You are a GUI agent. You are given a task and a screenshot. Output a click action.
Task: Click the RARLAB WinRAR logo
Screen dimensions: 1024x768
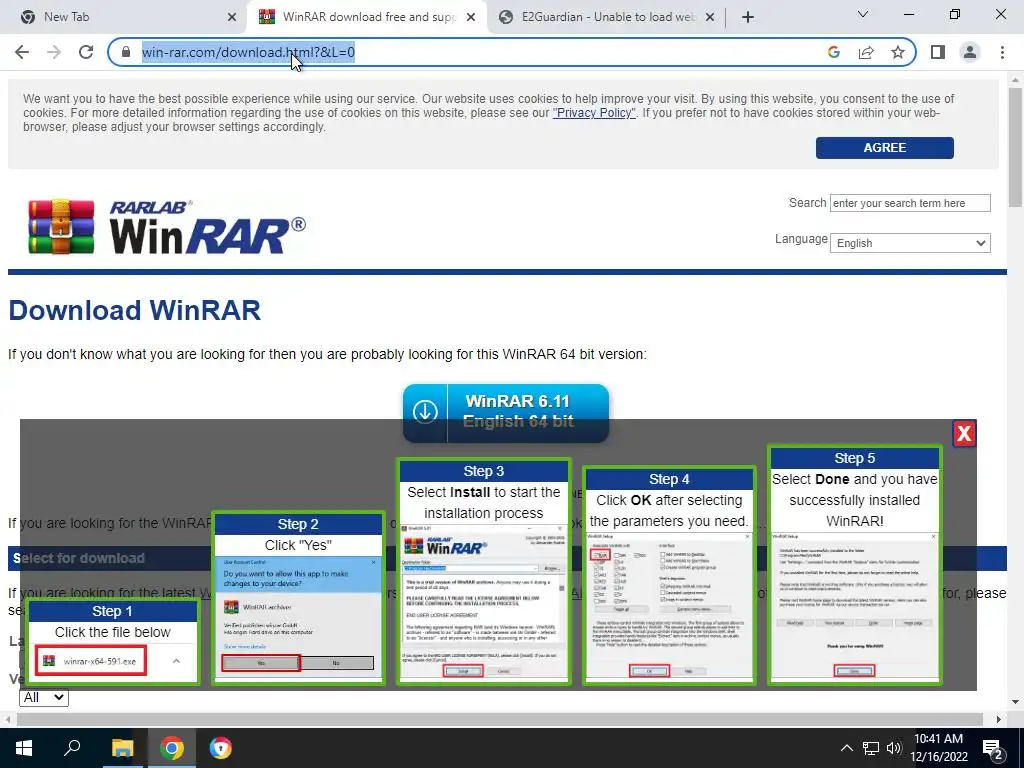pos(167,227)
